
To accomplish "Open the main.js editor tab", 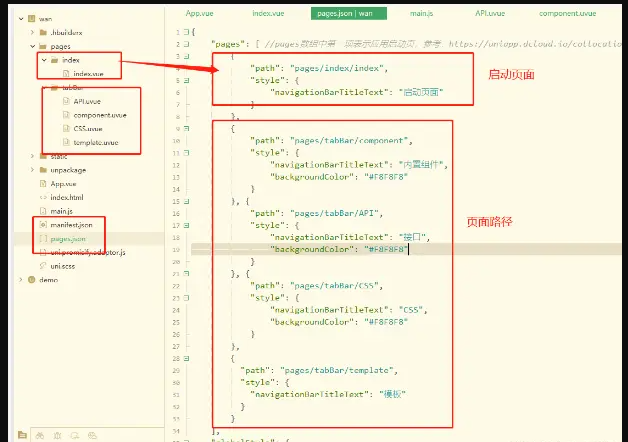I will (x=421, y=13).
